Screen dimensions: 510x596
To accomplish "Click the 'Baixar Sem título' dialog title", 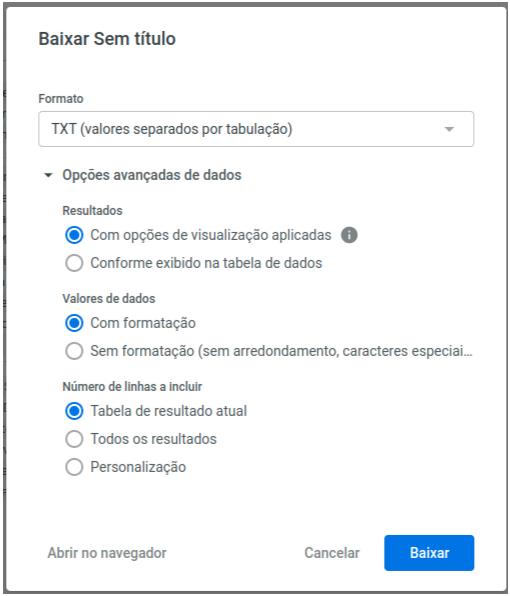I will coord(107,39).
